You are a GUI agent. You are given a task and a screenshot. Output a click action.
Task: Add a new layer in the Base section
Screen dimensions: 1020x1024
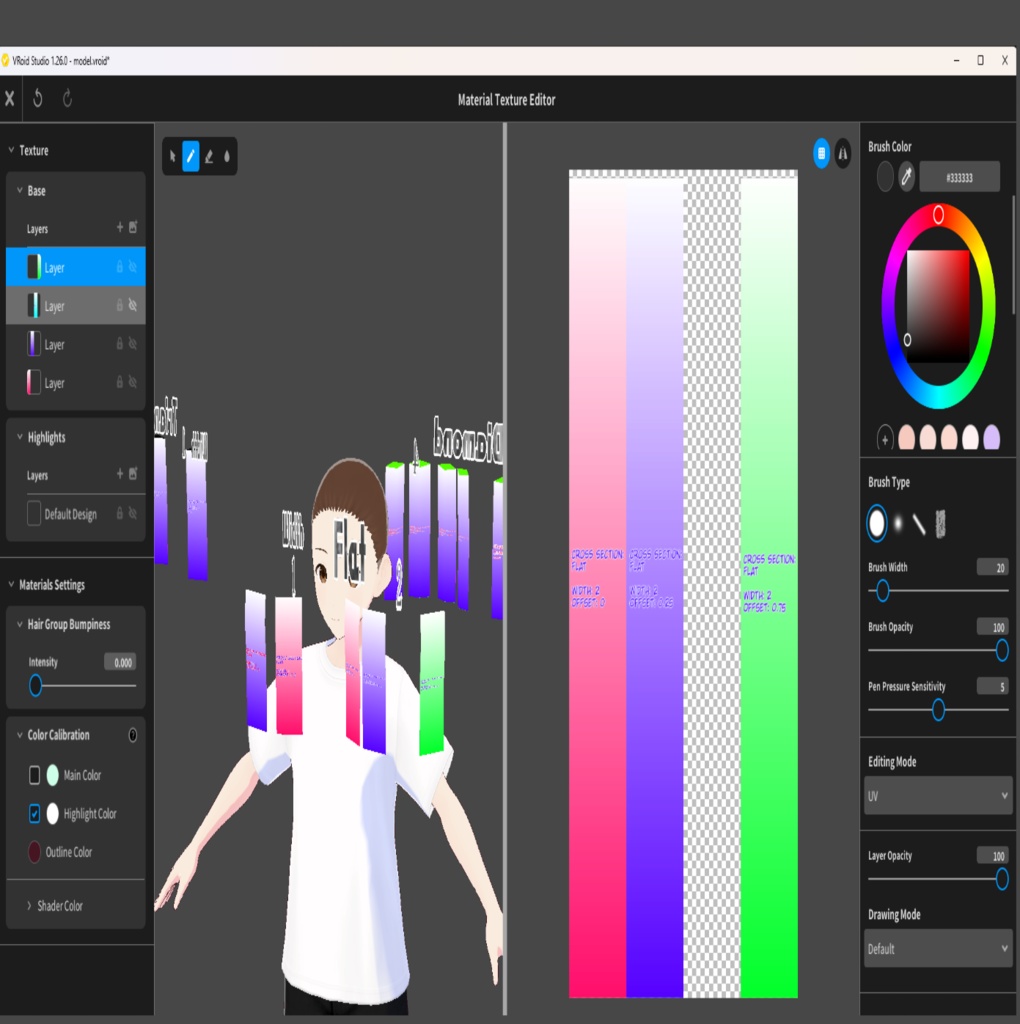pos(117,228)
